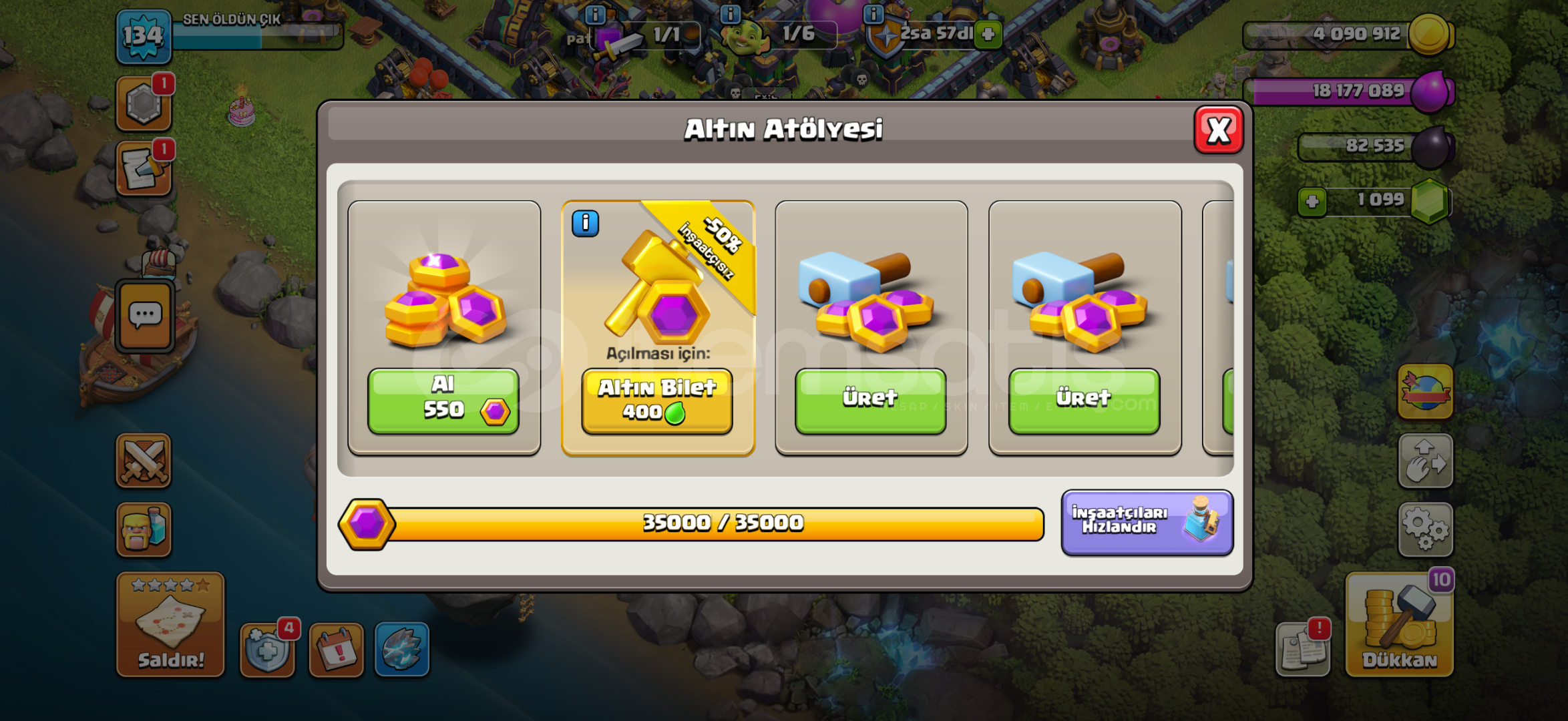Open the settings gears icon
1568x721 pixels.
click(x=1426, y=530)
